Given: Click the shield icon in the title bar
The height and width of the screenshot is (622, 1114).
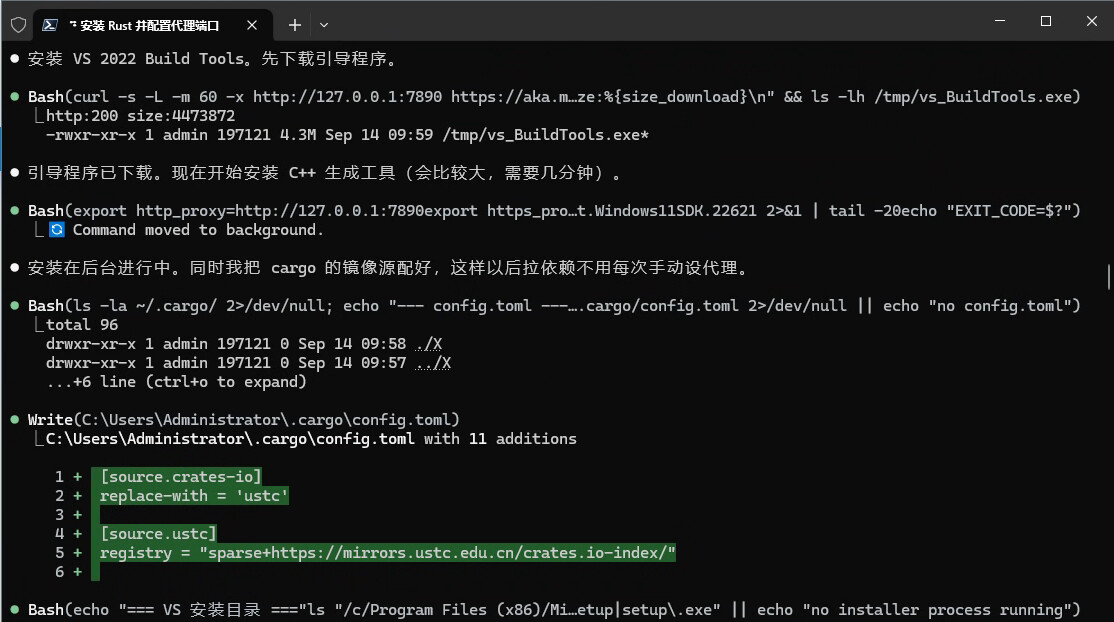Looking at the screenshot, I should [19, 25].
